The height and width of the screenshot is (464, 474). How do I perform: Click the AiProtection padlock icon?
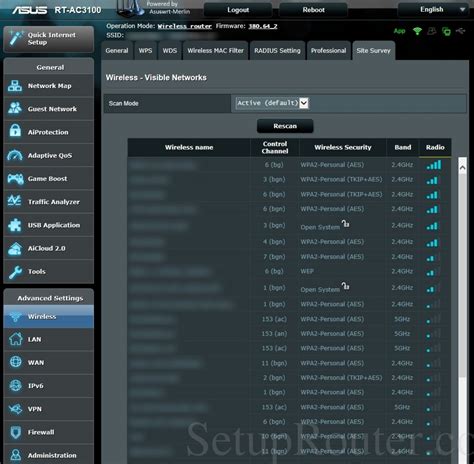tap(15, 130)
